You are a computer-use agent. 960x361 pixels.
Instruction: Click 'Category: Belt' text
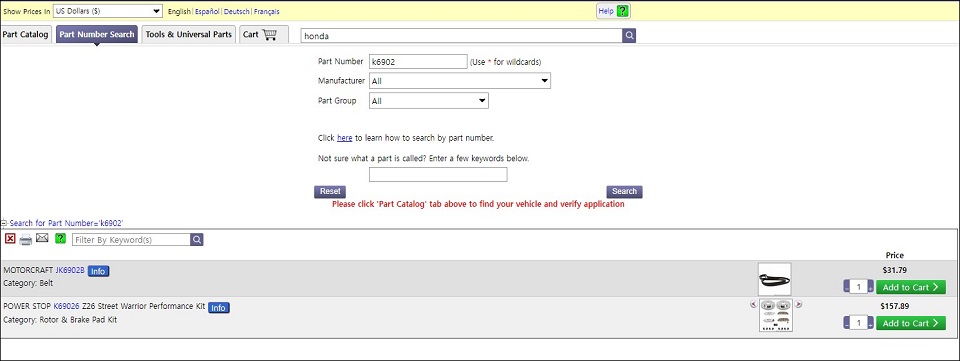28,283
